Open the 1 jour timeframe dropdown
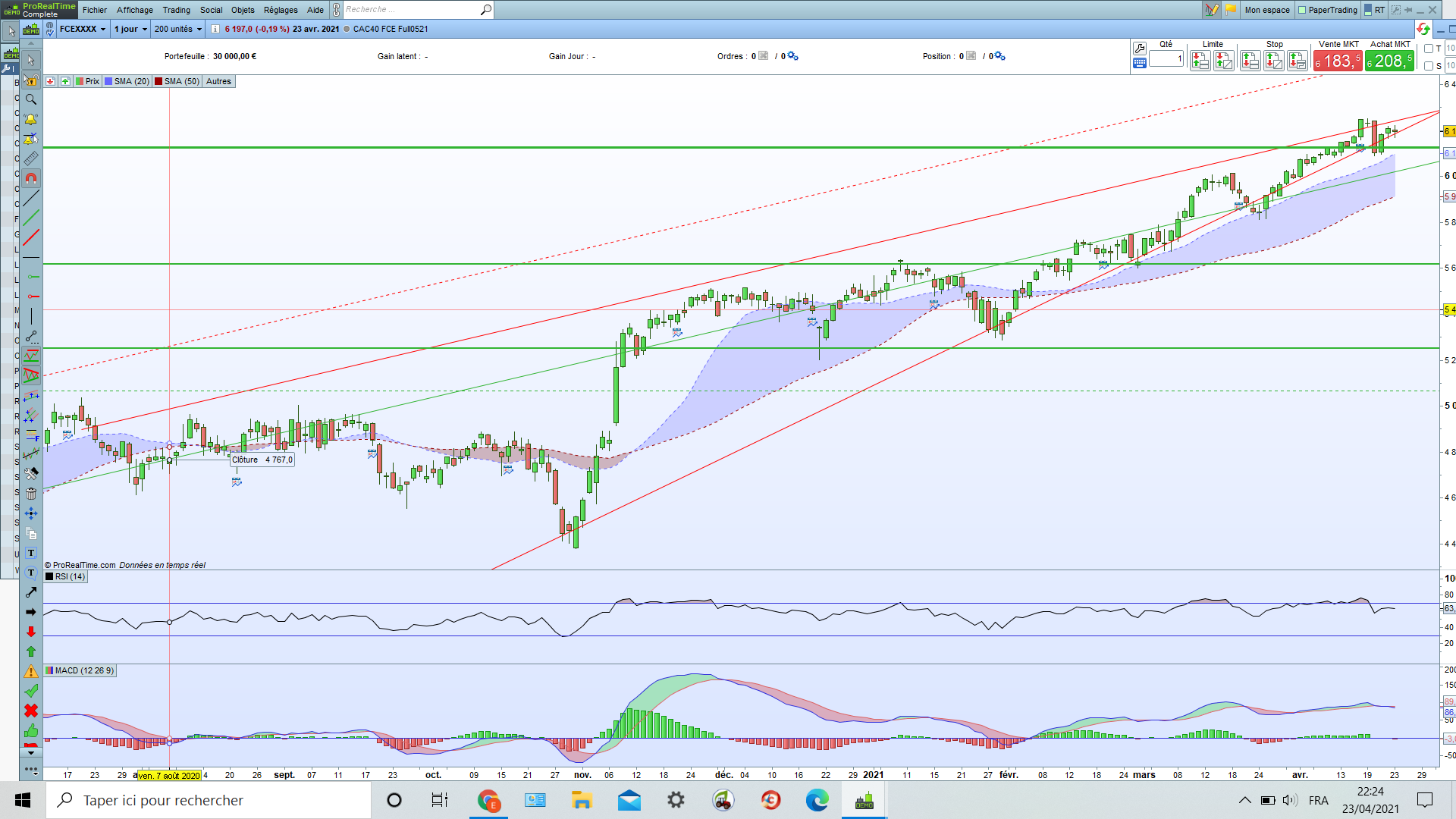Image resolution: width=1456 pixels, height=819 pixels. click(130, 29)
